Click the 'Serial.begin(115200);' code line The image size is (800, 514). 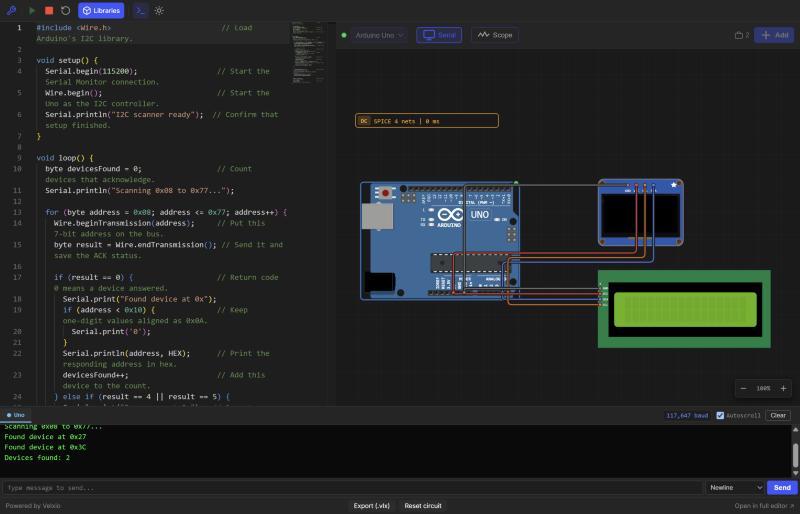[x=91, y=71]
